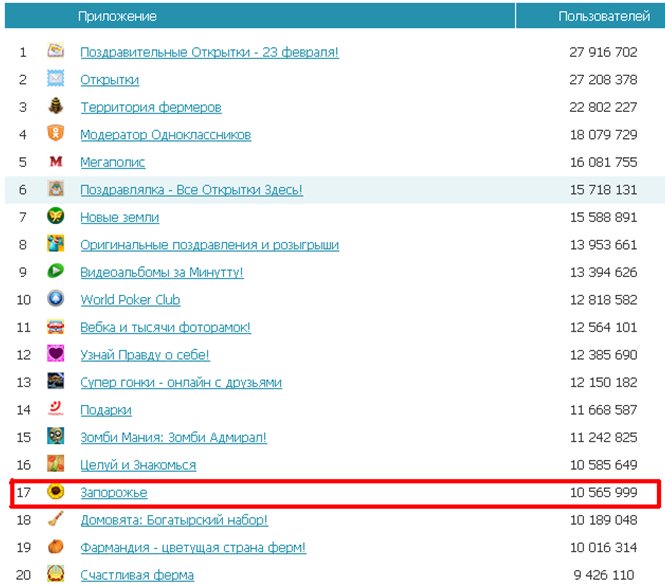Click the Счастливая ферма app icon
The width and height of the screenshot is (665, 586).
pos(56,574)
